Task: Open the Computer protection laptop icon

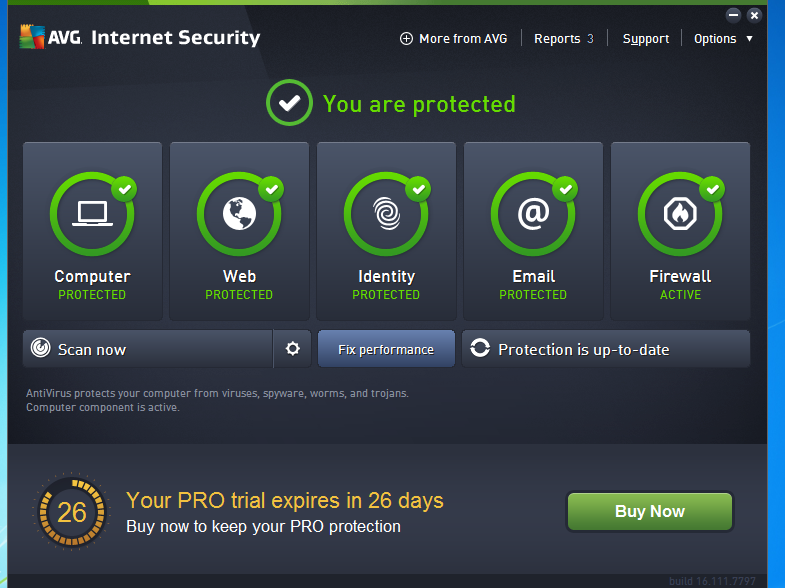Action: tap(92, 214)
